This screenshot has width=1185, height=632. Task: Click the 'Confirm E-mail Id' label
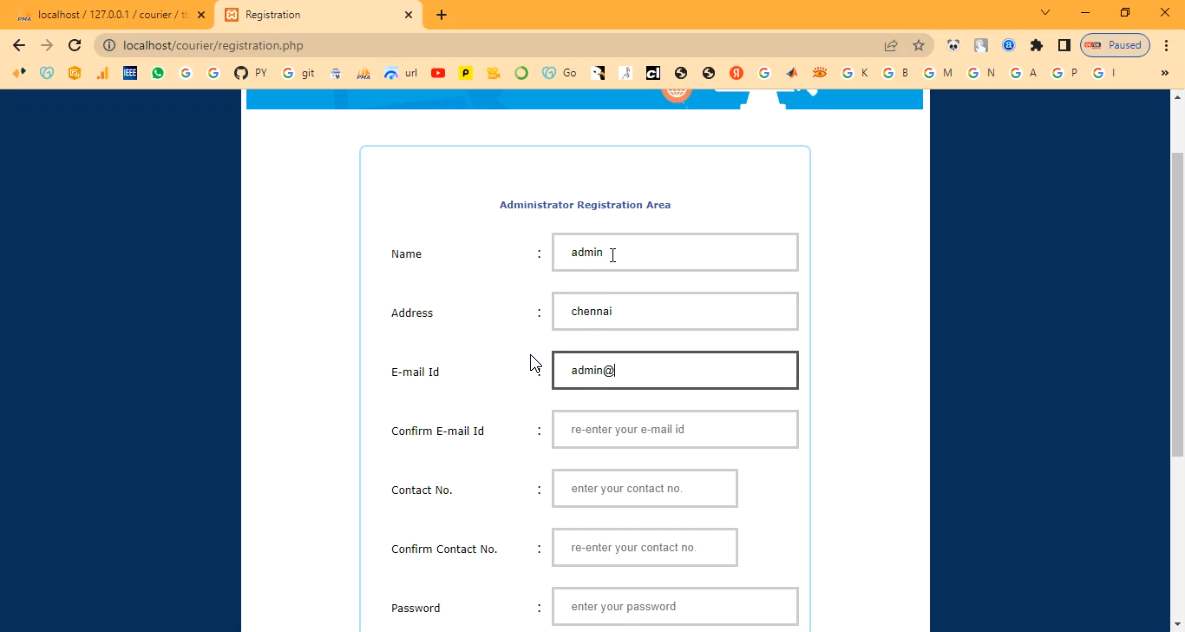(438, 431)
